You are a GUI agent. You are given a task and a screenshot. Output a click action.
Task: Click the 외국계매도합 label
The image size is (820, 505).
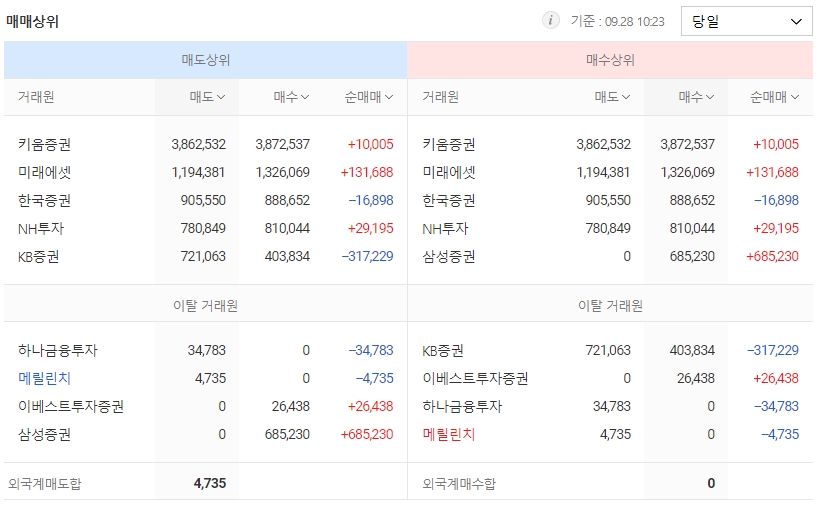point(45,484)
